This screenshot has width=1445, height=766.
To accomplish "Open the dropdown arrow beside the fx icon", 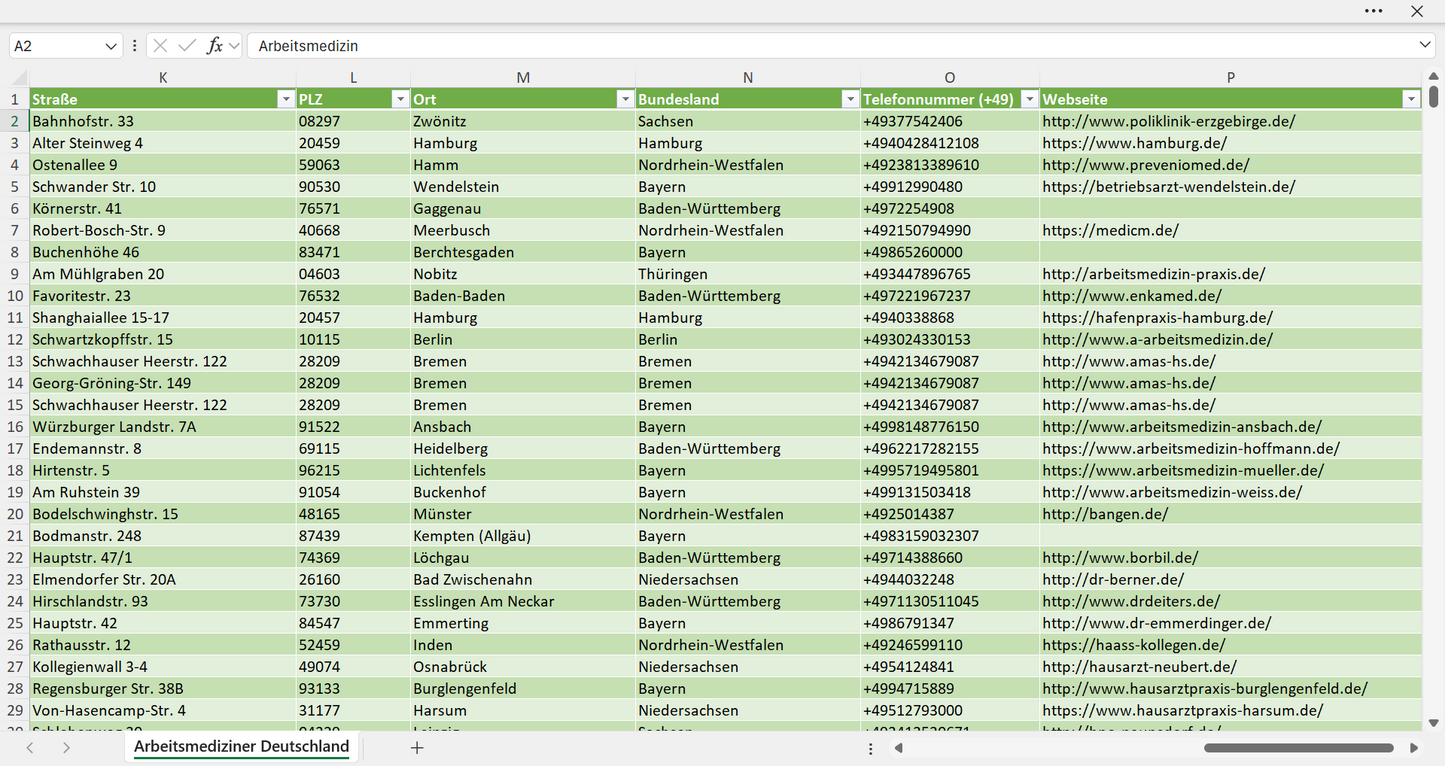I will point(234,46).
